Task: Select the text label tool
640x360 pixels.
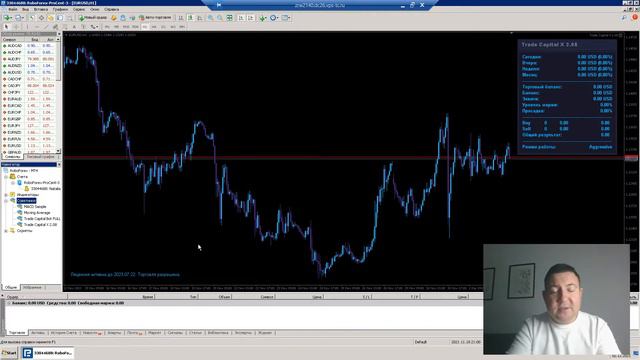Action: [83, 27]
